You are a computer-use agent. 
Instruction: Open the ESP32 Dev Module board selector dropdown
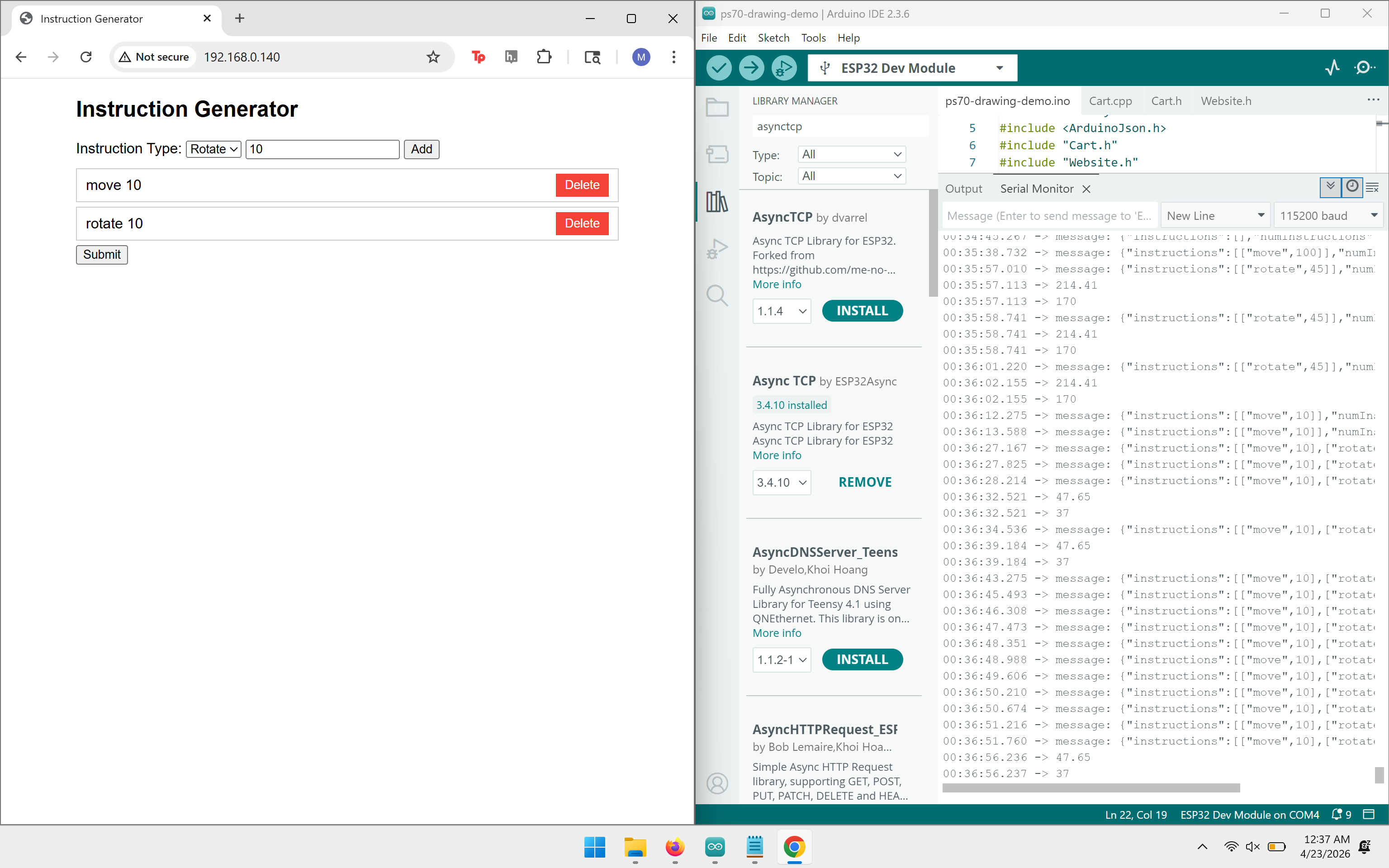coord(912,68)
